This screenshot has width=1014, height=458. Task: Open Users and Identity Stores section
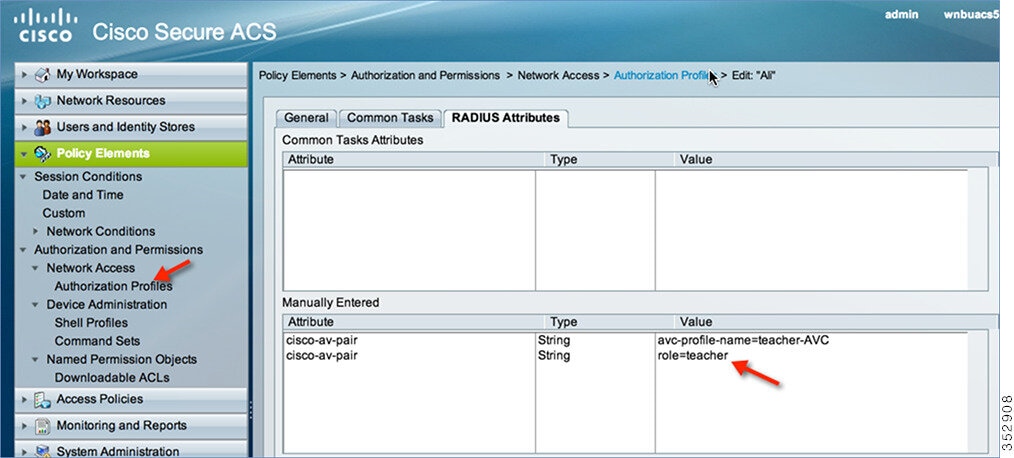[x=131, y=127]
